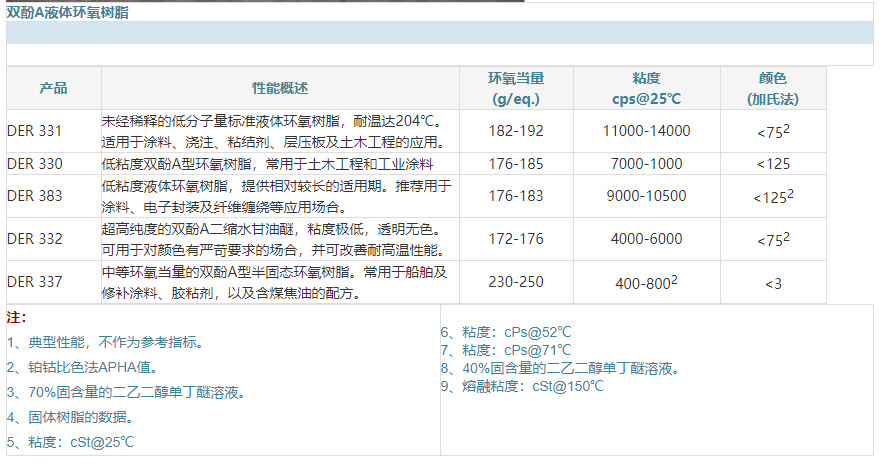The width and height of the screenshot is (890, 465).
Task: Click note 5 粘度：cSt@25℃
Action: click(x=70, y=442)
